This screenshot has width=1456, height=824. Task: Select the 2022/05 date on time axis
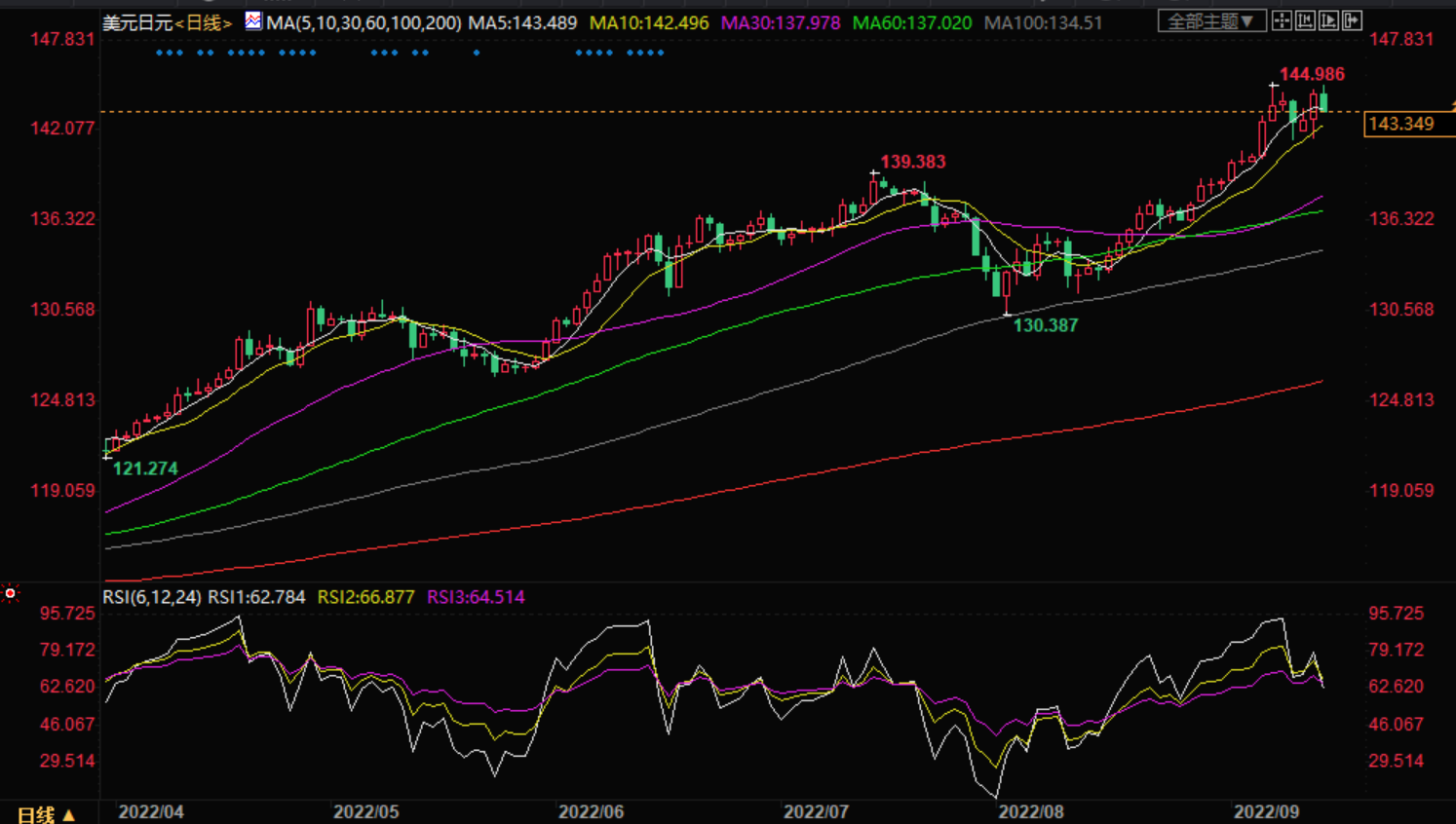[x=366, y=811]
